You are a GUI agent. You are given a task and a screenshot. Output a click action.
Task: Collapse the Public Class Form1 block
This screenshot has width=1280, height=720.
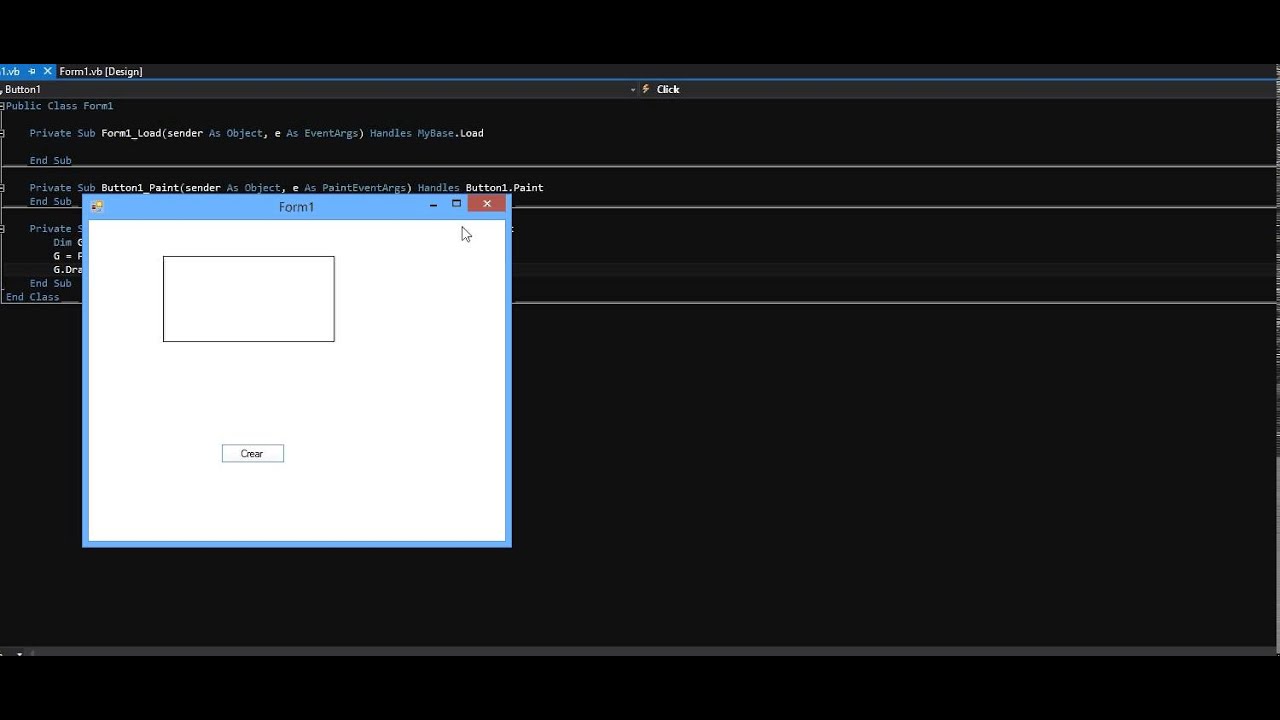2,106
